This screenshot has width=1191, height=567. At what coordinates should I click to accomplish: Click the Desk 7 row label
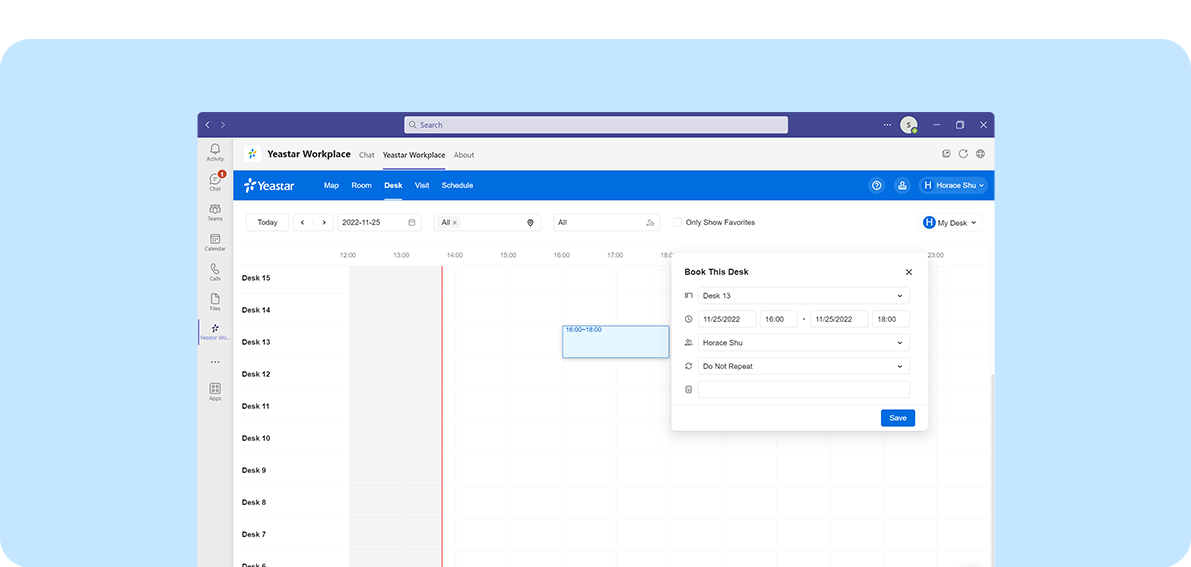[x=254, y=534]
